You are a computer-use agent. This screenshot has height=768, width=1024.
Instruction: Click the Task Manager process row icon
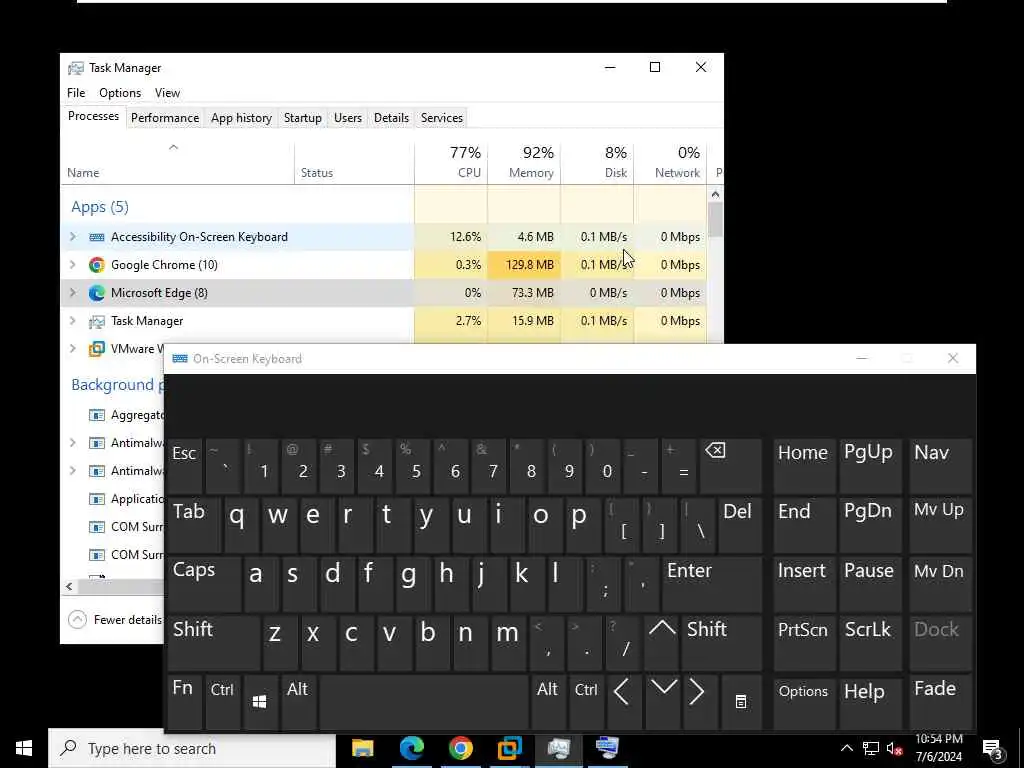[x=97, y=321]
